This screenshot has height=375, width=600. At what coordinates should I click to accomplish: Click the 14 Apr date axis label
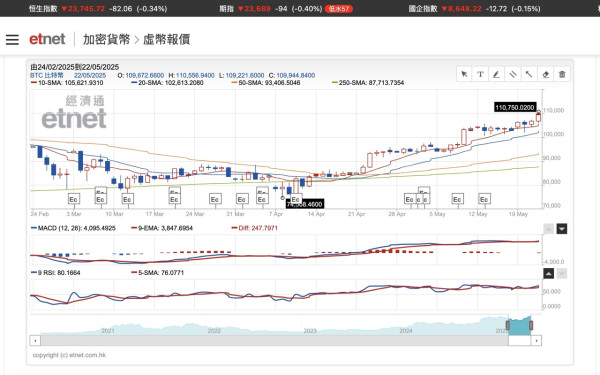[316, 214]
